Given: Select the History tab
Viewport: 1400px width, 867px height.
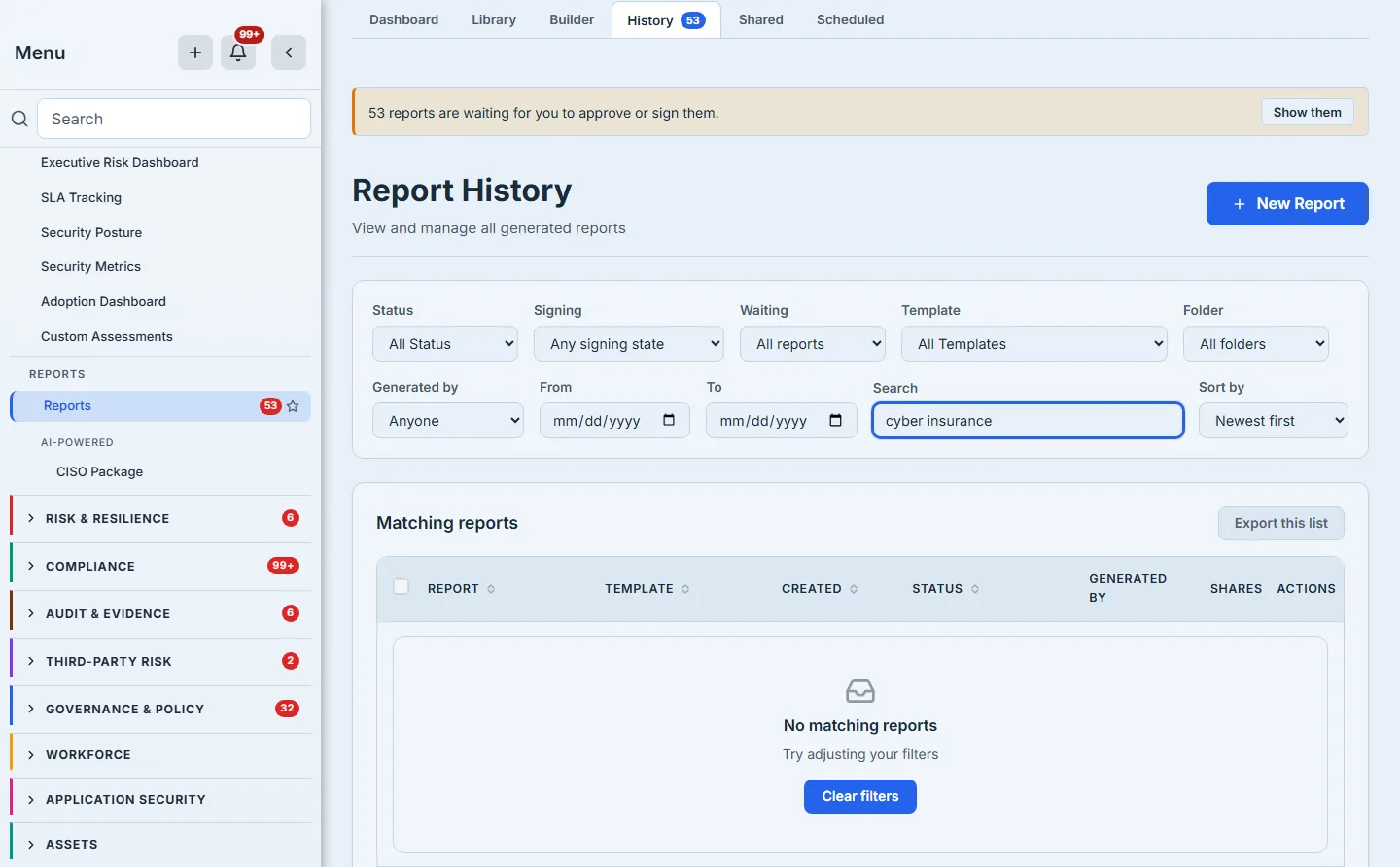Looking at the screenshot, I should point(666,20).
